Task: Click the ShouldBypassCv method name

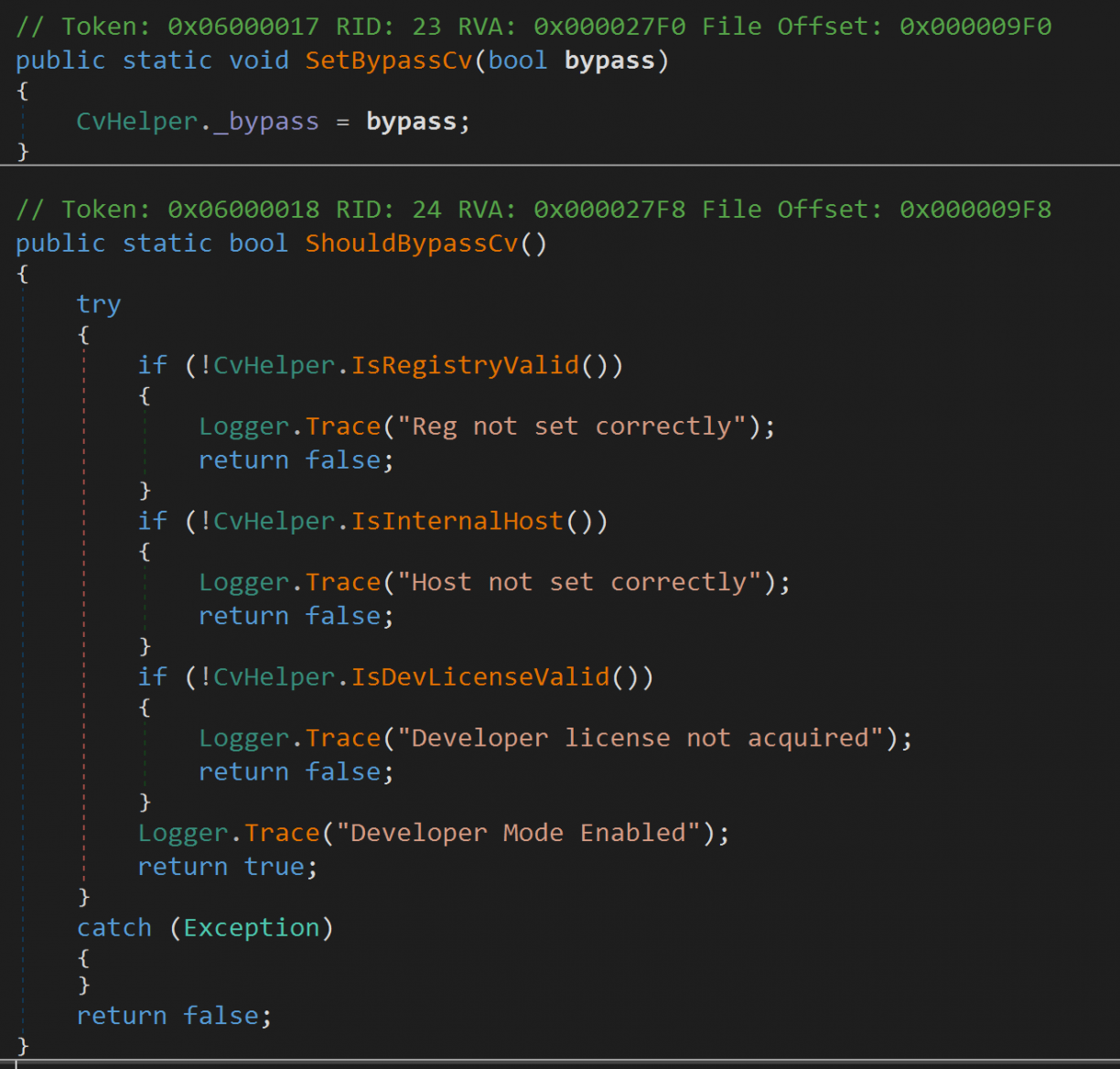Action: pyautogui.click(x=412, y=243)
